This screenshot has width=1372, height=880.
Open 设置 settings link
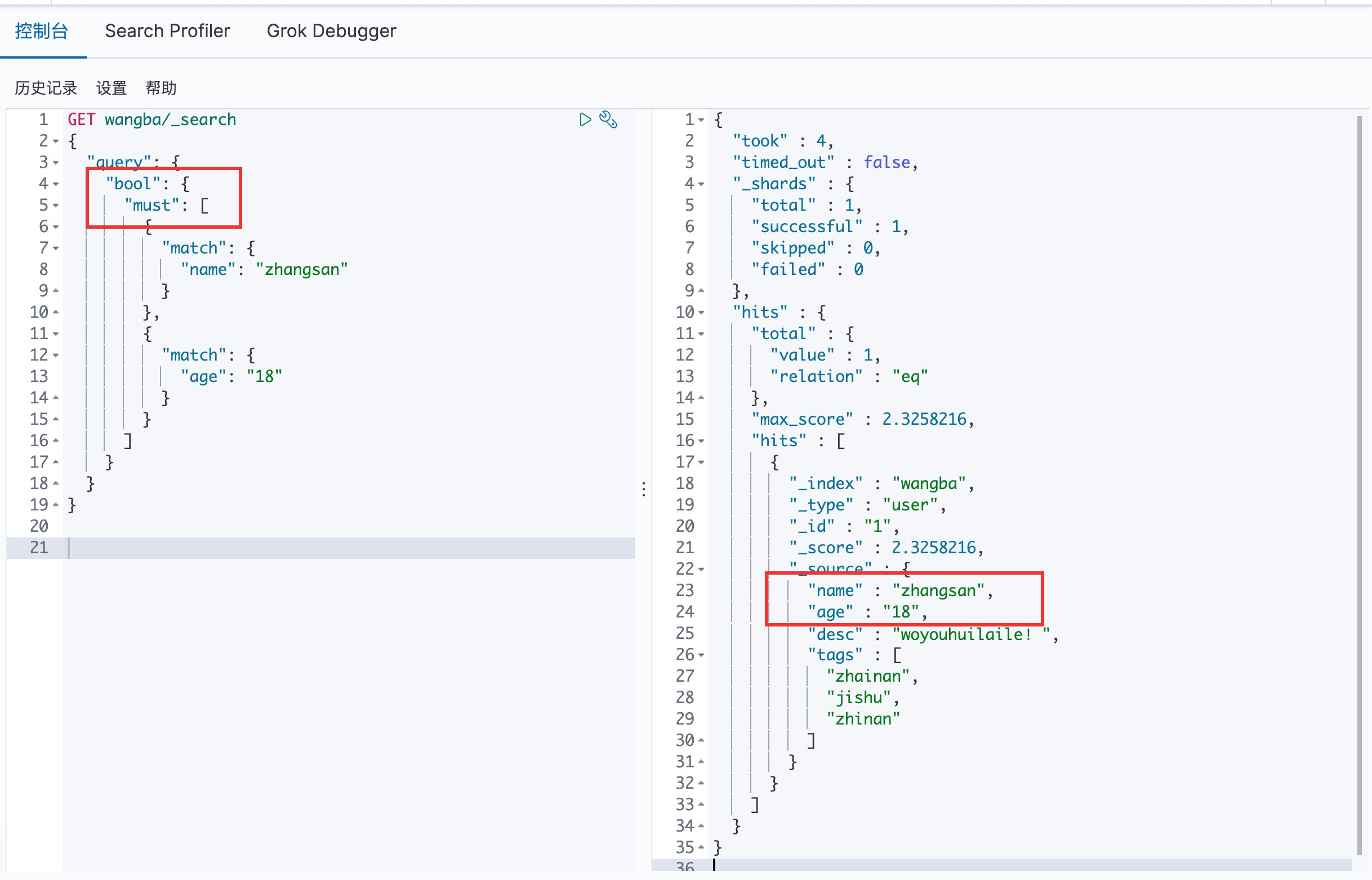coord(112,88)
